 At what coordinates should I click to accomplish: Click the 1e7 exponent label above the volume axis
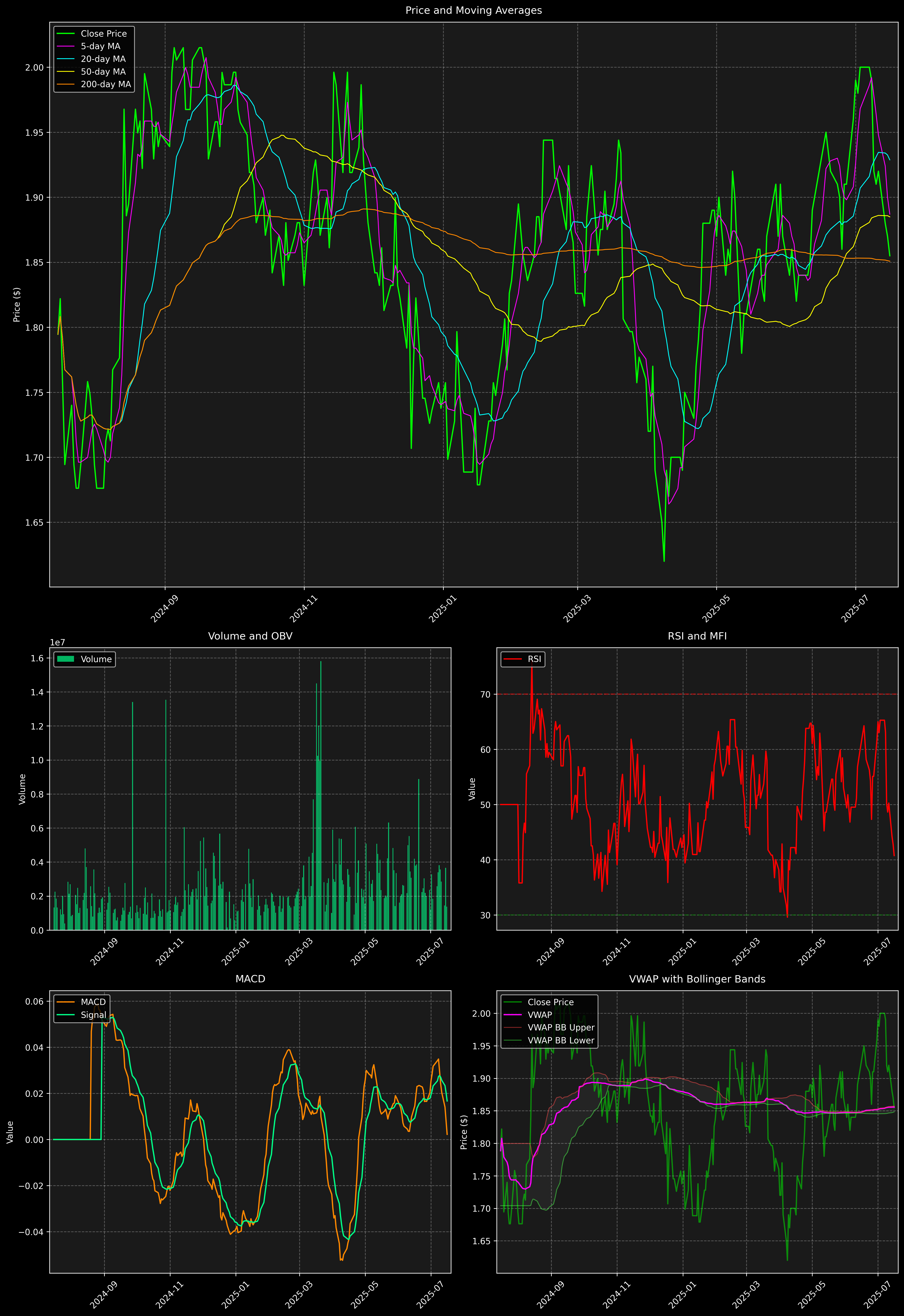click(x=57, y=643)
